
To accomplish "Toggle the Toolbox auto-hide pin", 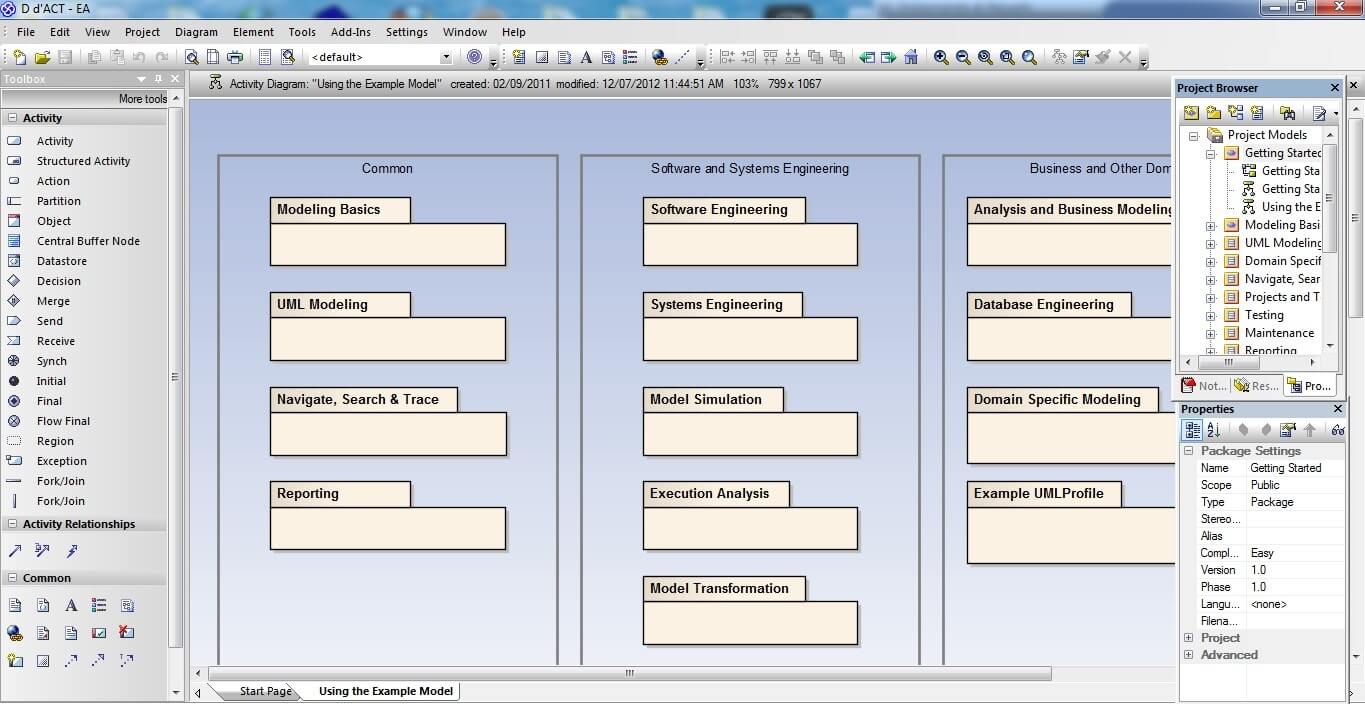I will [x=158, y=79].
